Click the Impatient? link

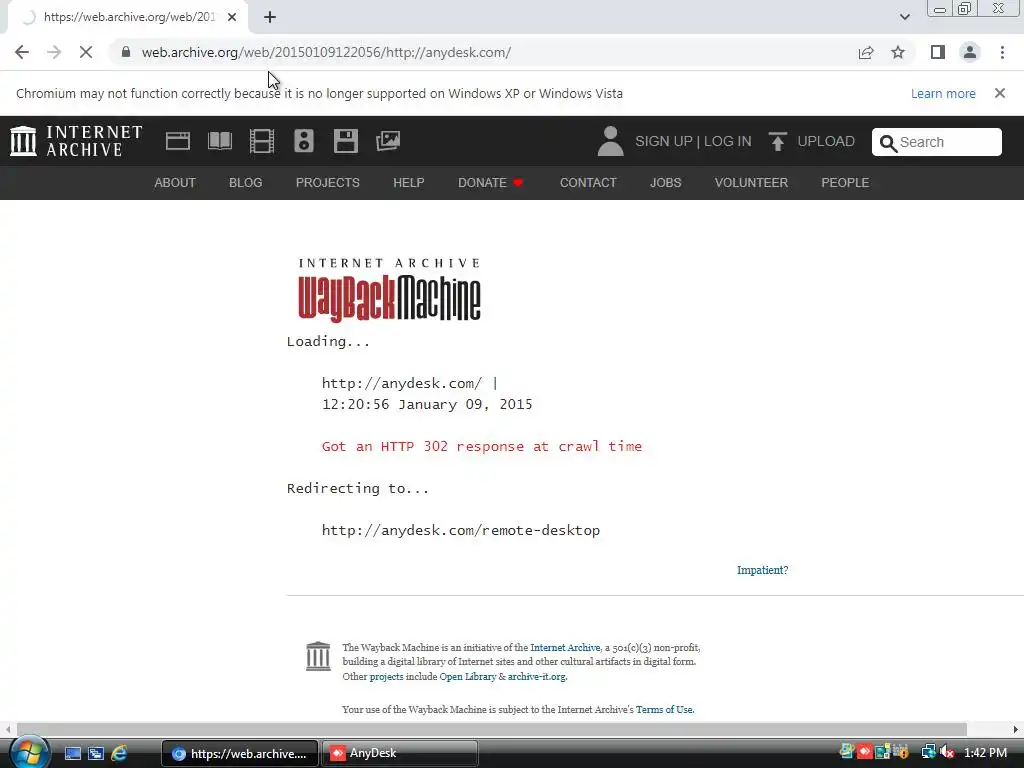point(762,570)
